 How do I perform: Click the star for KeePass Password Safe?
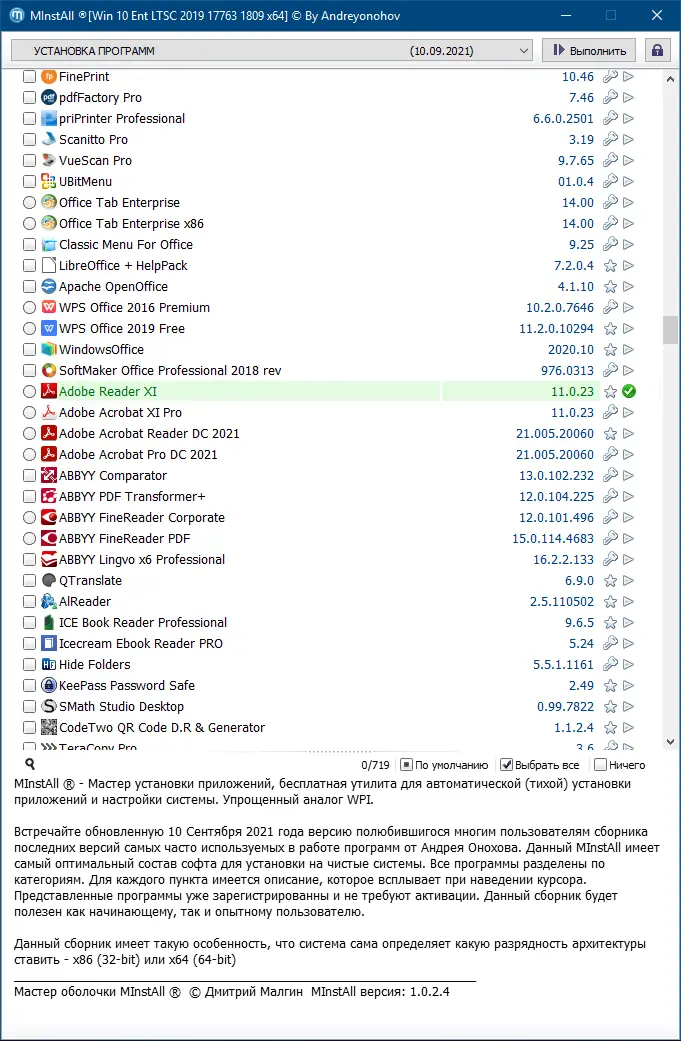610,686
